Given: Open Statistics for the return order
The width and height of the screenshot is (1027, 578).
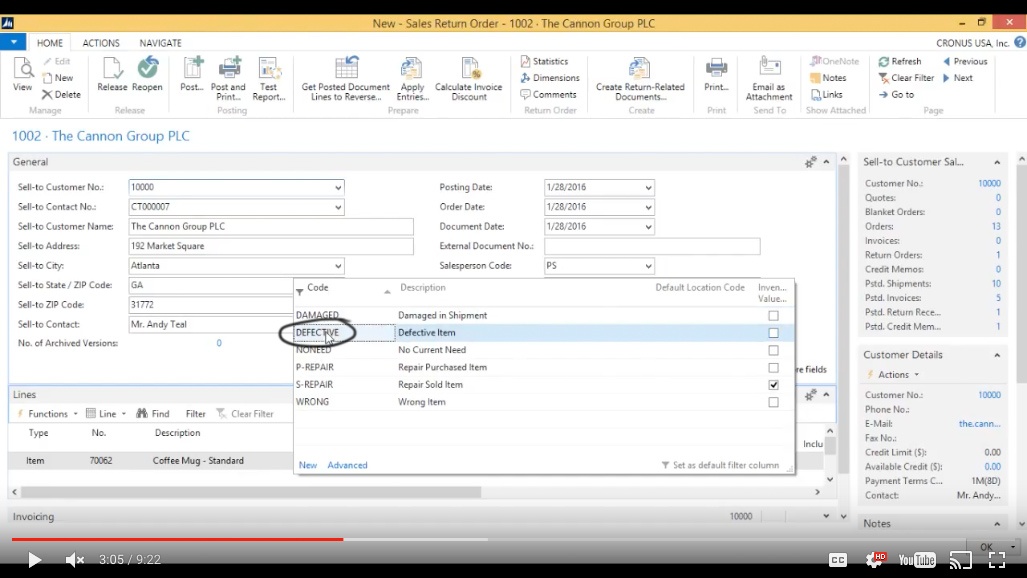Looking at the screenshot, I should (x=544, y=61).
